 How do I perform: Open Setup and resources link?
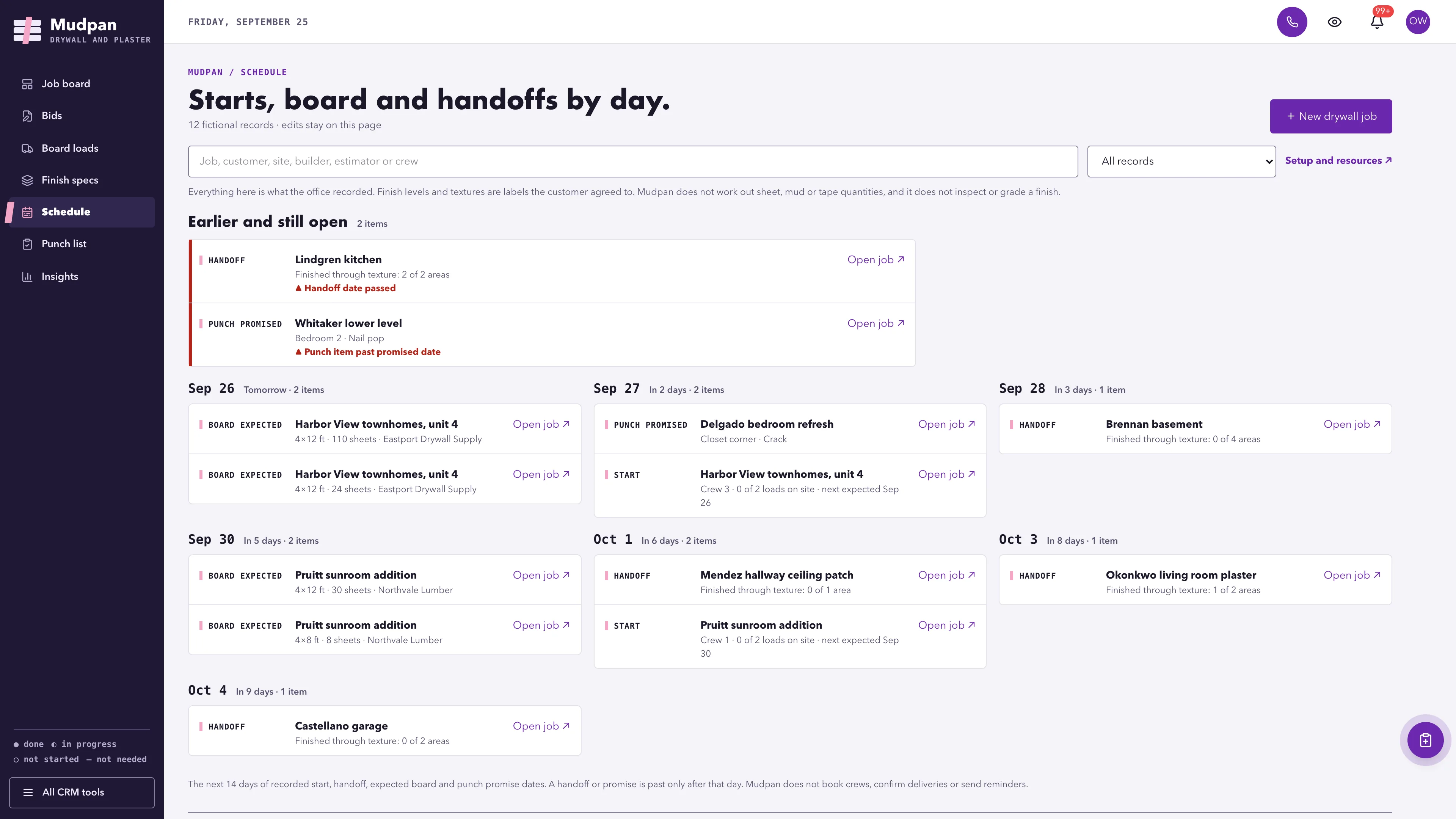[1338, 160]
